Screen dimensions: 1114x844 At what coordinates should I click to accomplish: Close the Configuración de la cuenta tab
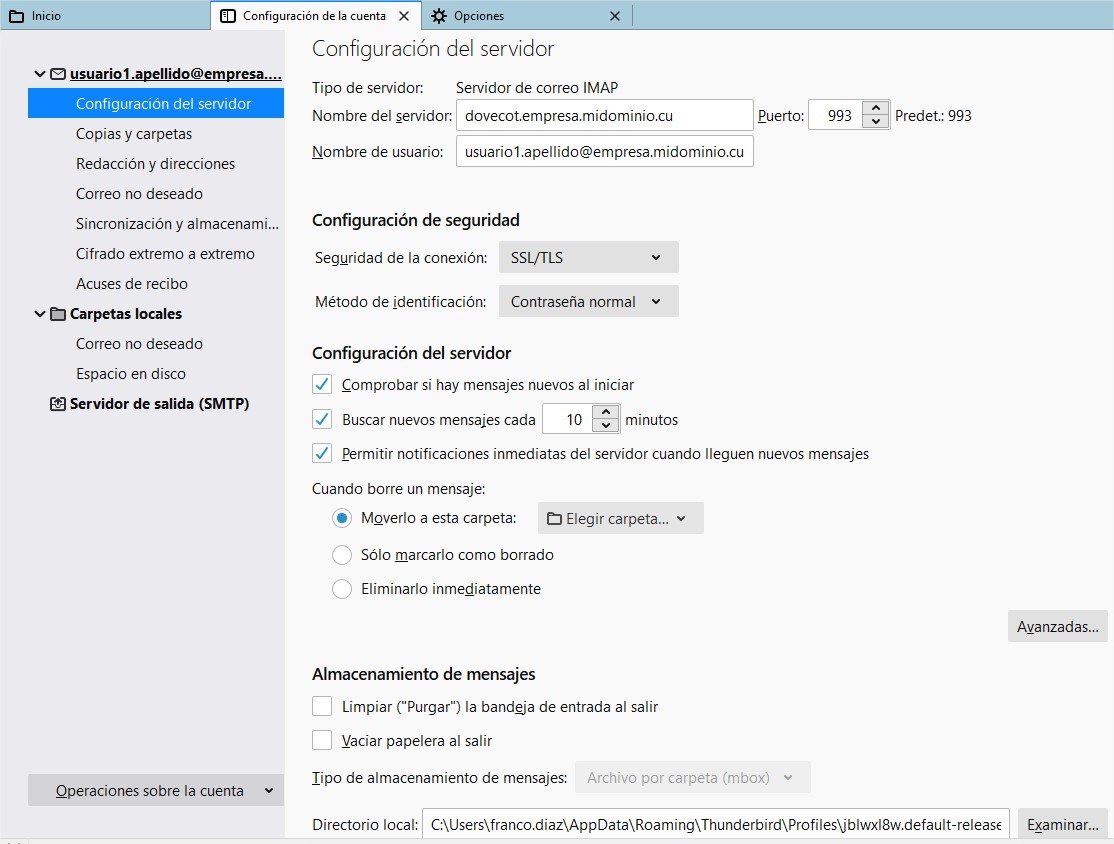point(404,16)
